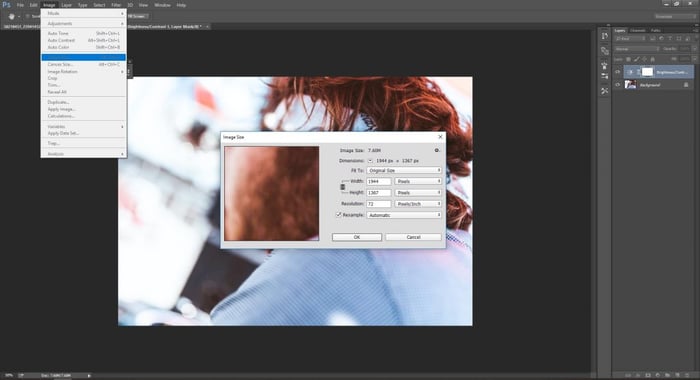Screen dimensions: 700x380
Task: Open the layer blend mode dropdown
Action: click(x=637, y=49)
